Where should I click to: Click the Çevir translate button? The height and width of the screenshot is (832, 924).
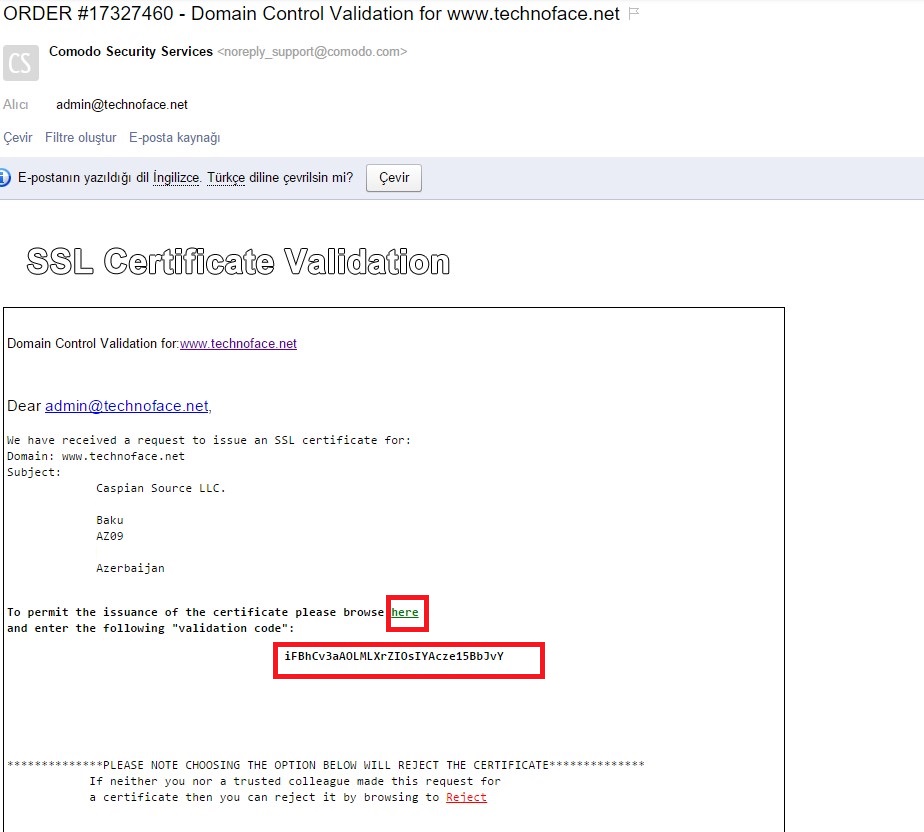click(394, 177)
